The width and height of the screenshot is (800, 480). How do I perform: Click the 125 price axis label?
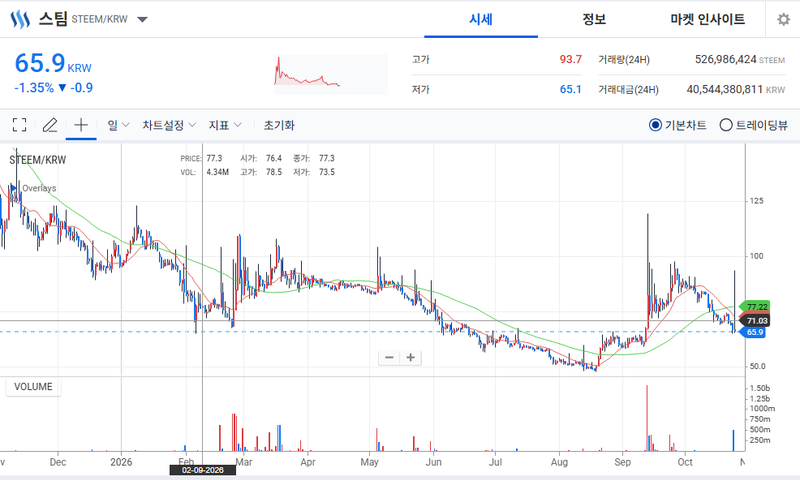757,201
